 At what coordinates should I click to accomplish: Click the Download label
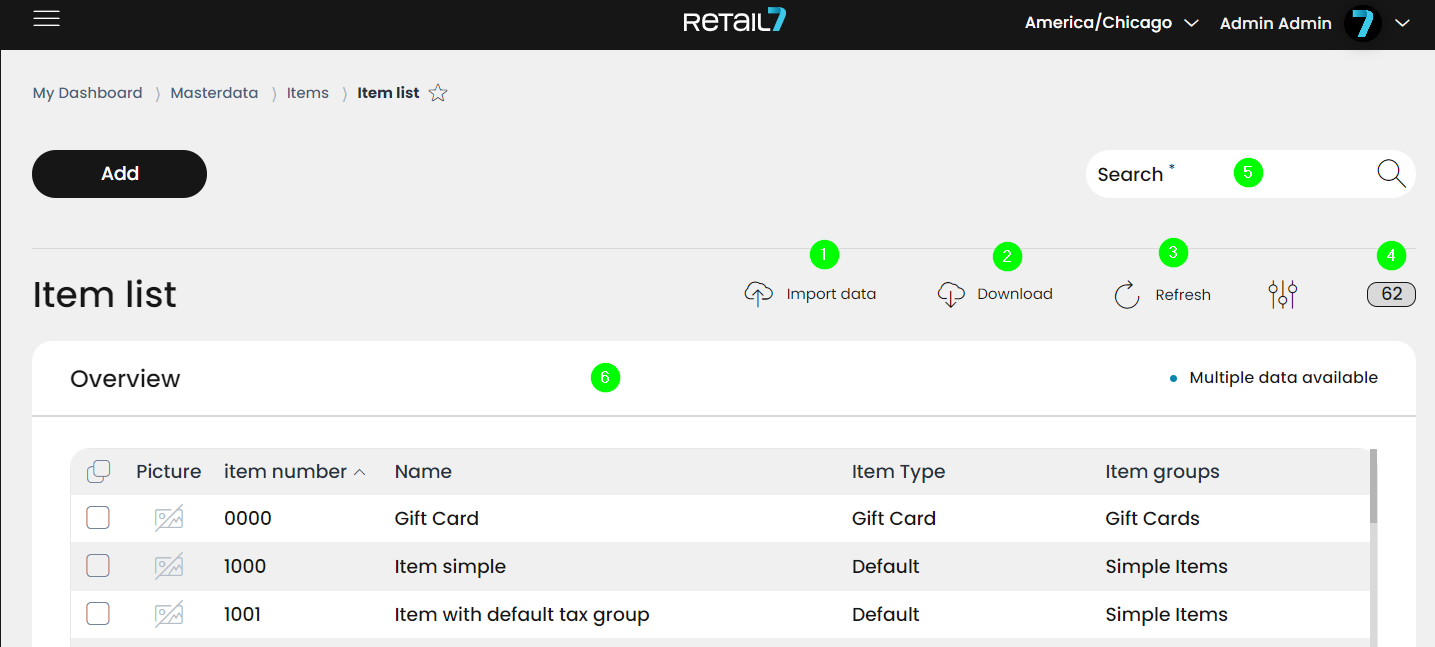tap(1015, 294)
